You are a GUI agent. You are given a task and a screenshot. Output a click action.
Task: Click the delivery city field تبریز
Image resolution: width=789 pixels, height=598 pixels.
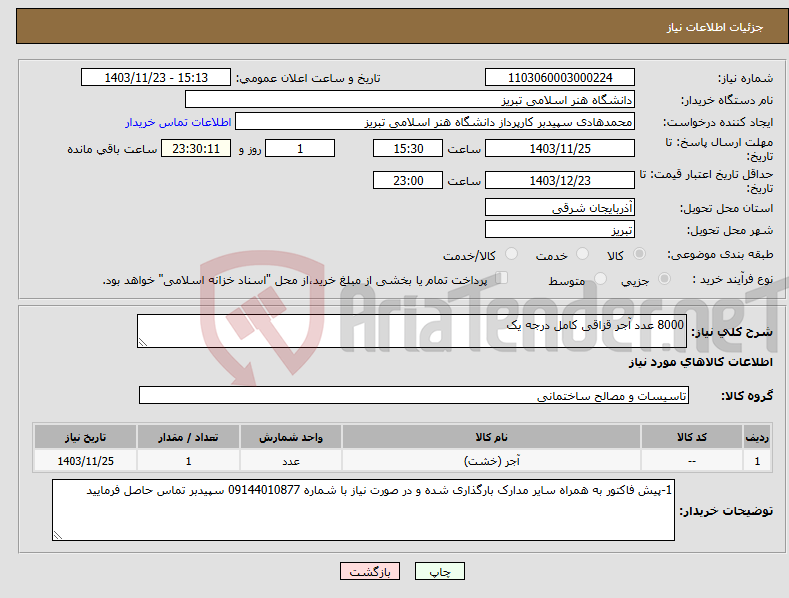tap(560, 230)
